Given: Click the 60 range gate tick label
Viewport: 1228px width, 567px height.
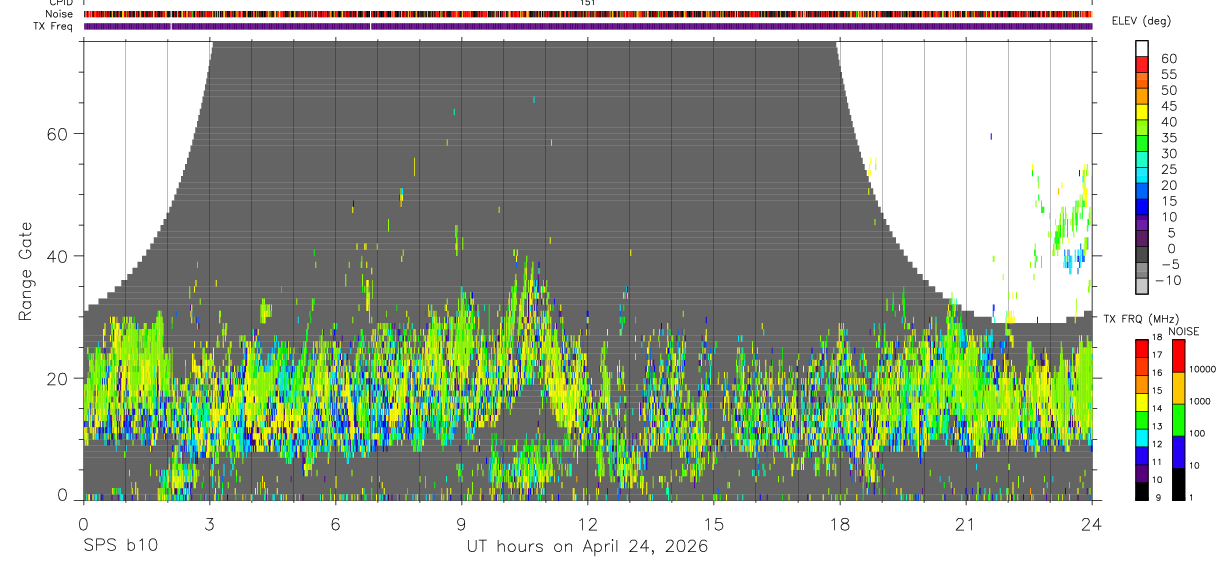Looking at the screenshot, I should click(57, 134).
